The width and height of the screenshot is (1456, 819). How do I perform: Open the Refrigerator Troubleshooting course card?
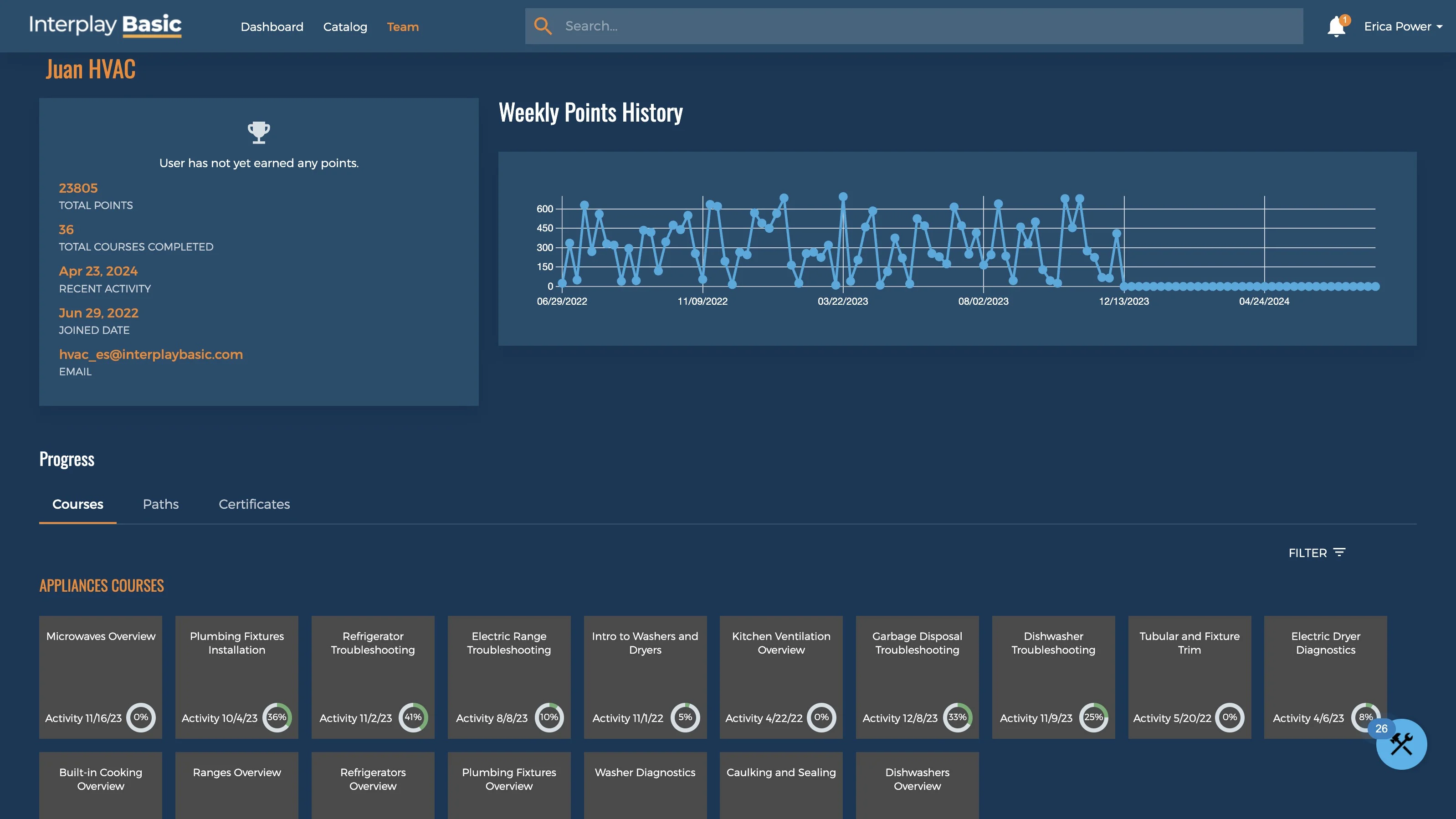click(x=373, y=677)
